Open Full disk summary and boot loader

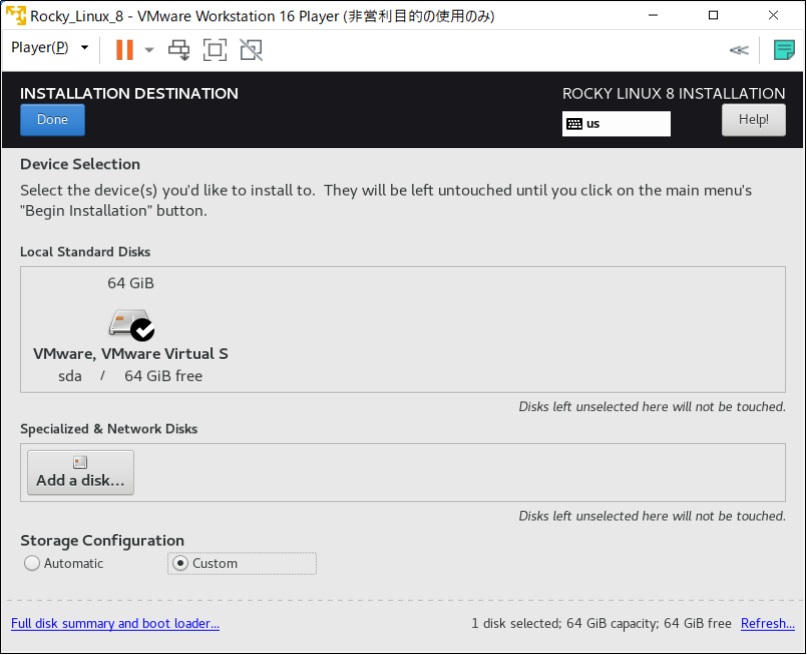pyautogui.click(x=114, y=623)
